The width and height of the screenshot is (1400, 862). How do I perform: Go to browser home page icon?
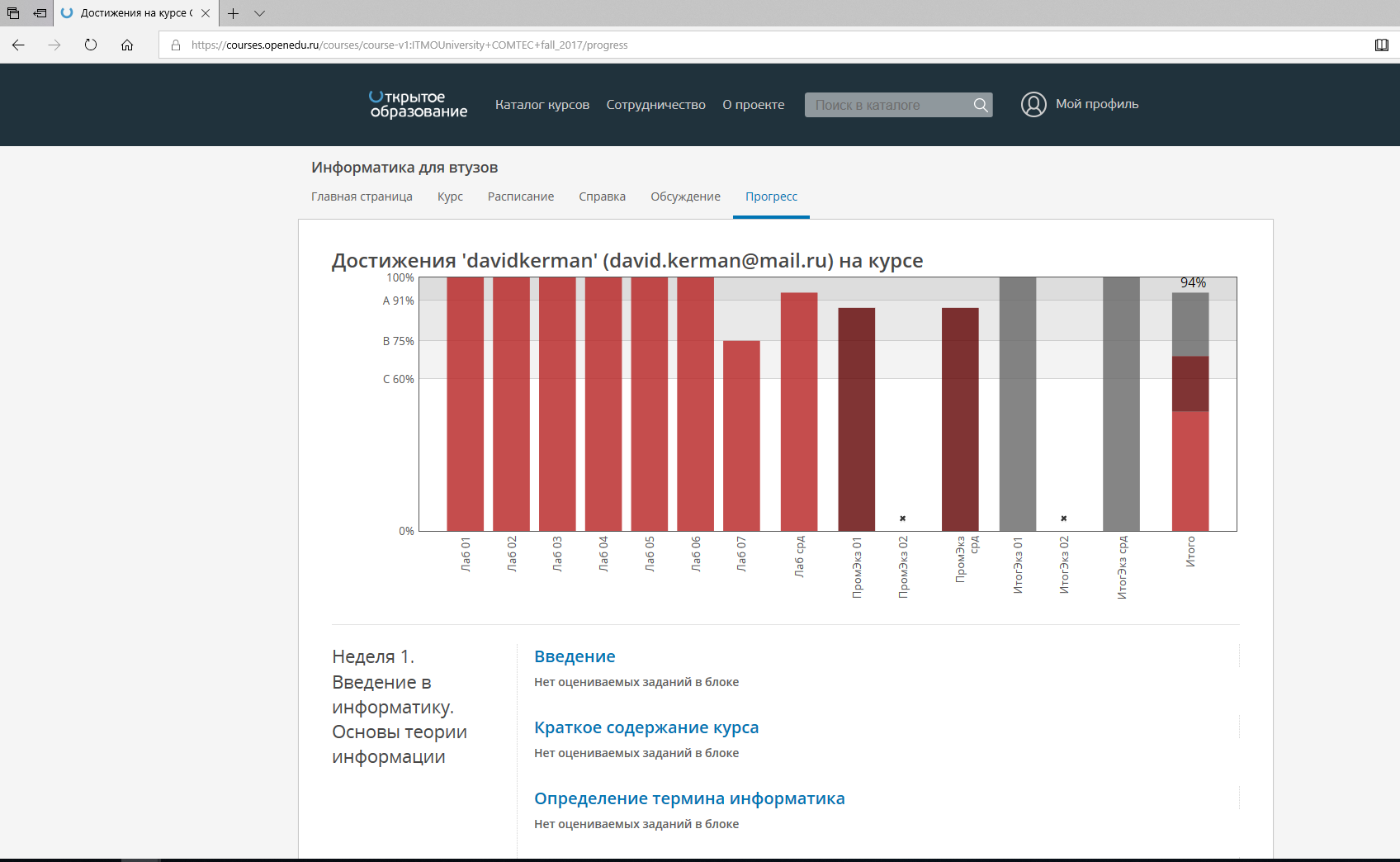pyautogui.click(x=127, y=45)
